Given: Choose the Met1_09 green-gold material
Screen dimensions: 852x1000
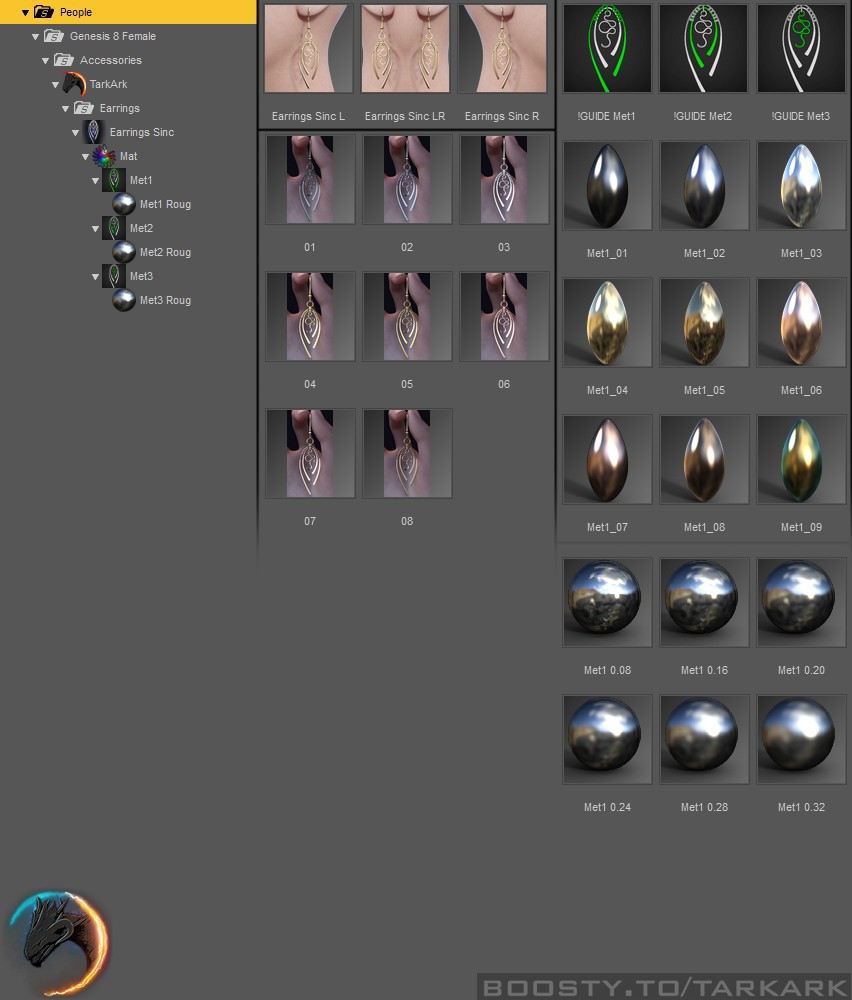Looking at the screenshot, I should (x=801, y=459).
